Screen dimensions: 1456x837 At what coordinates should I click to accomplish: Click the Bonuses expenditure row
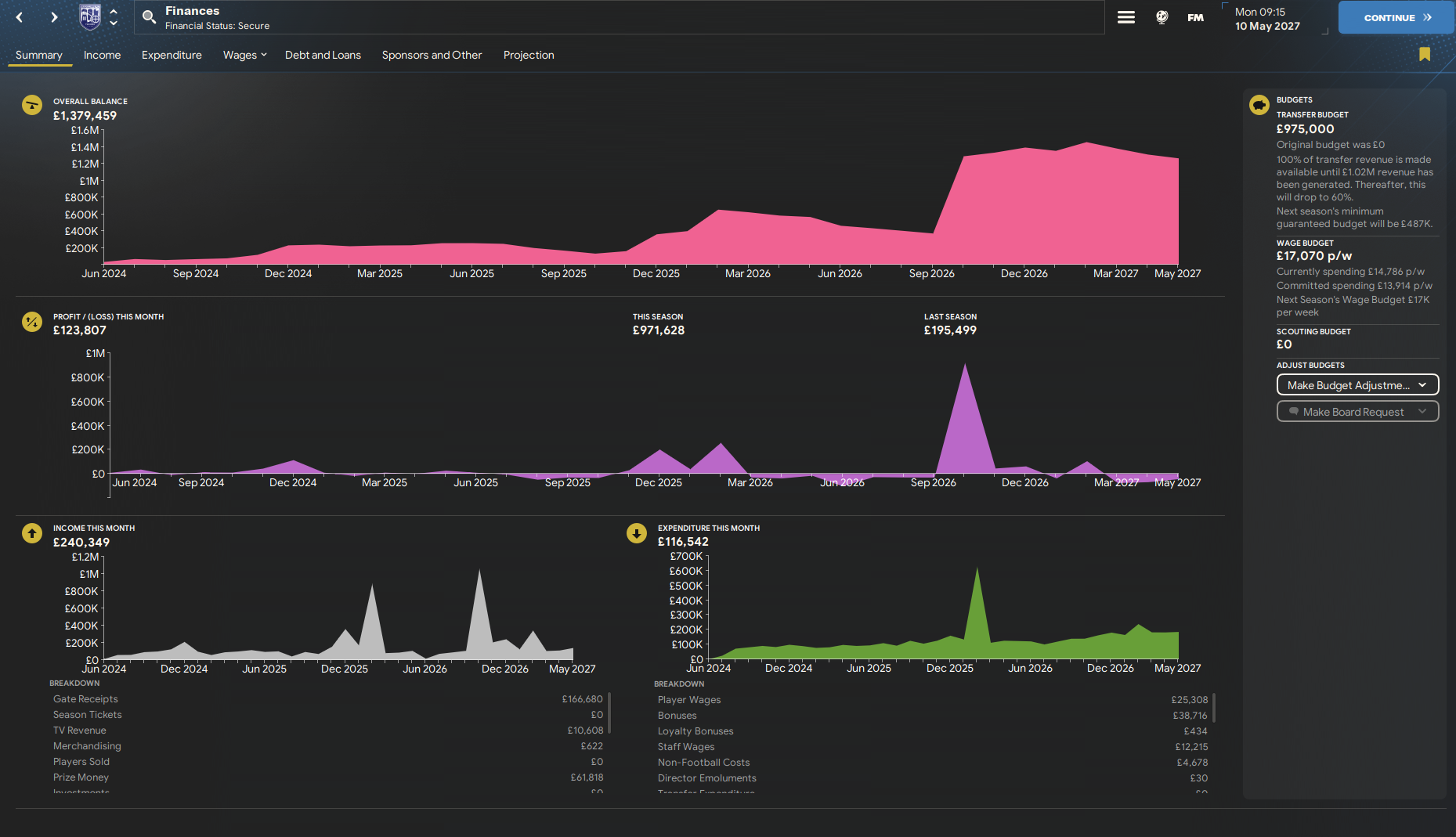pyautogui.click(x=933, y=716)
